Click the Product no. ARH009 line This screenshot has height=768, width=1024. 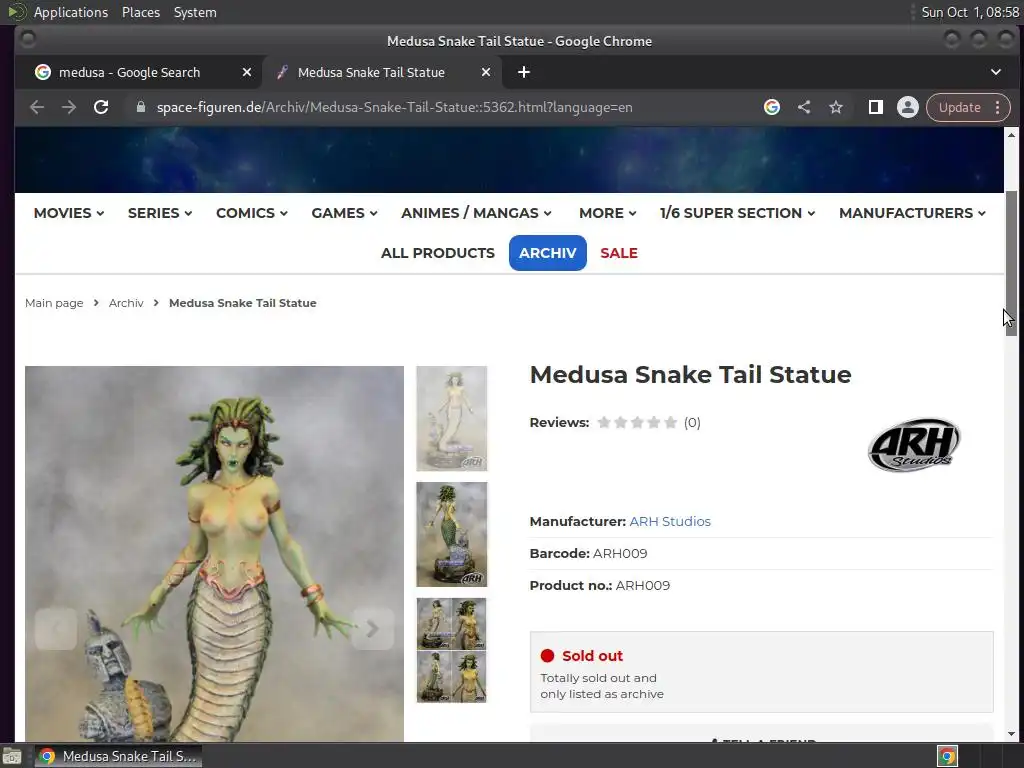[600, 585]
